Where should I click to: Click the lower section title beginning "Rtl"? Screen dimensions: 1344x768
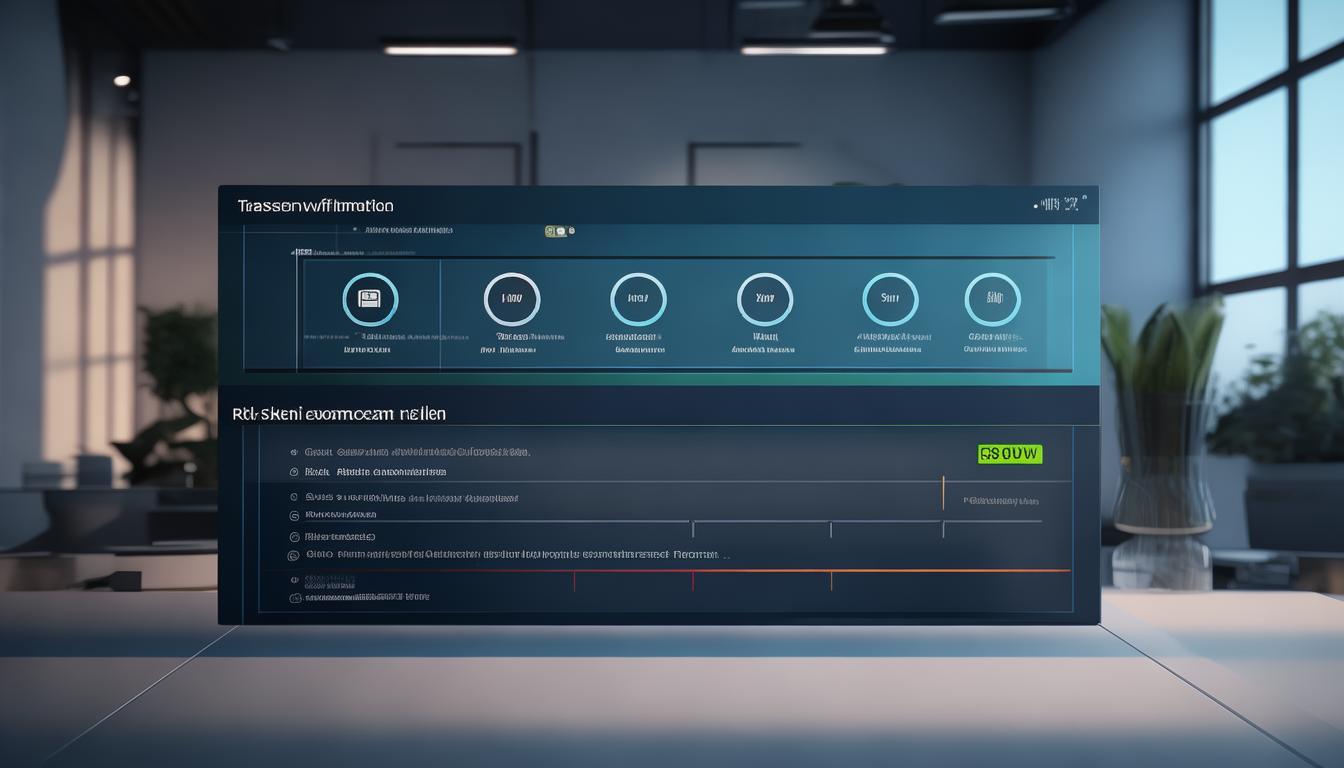coord(339,412)
